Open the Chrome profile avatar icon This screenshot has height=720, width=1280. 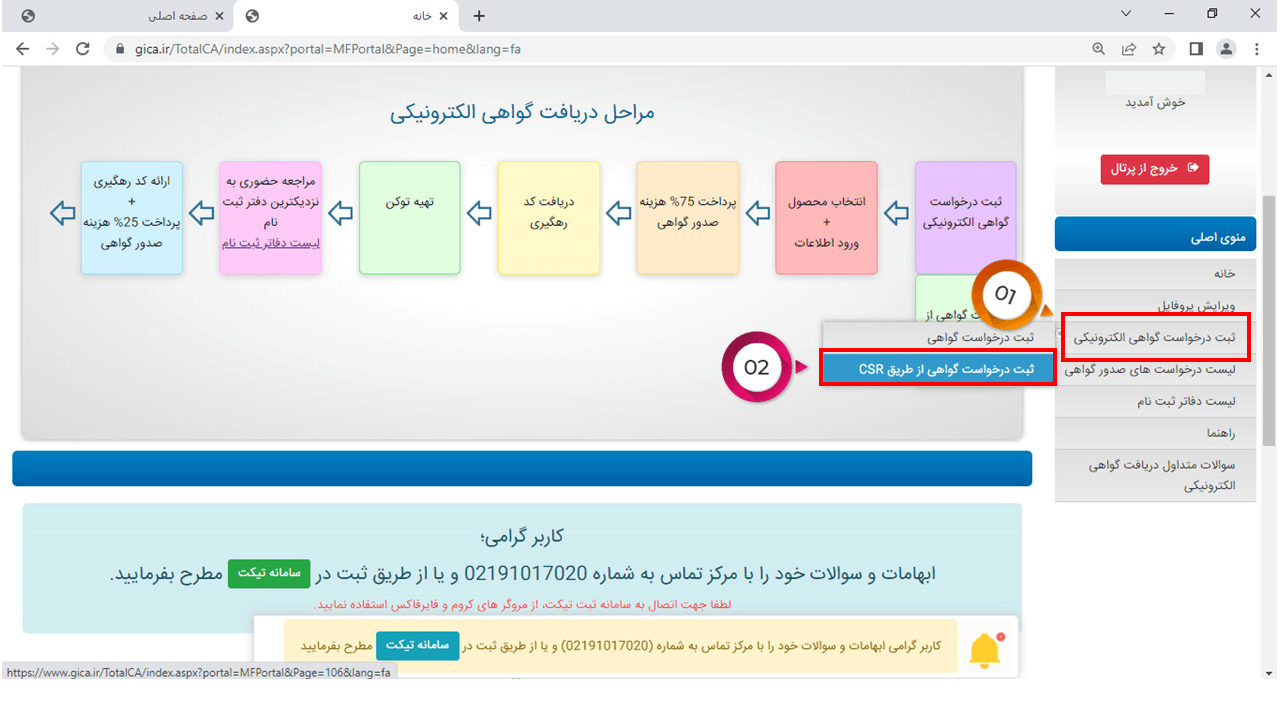[1226, 48]
